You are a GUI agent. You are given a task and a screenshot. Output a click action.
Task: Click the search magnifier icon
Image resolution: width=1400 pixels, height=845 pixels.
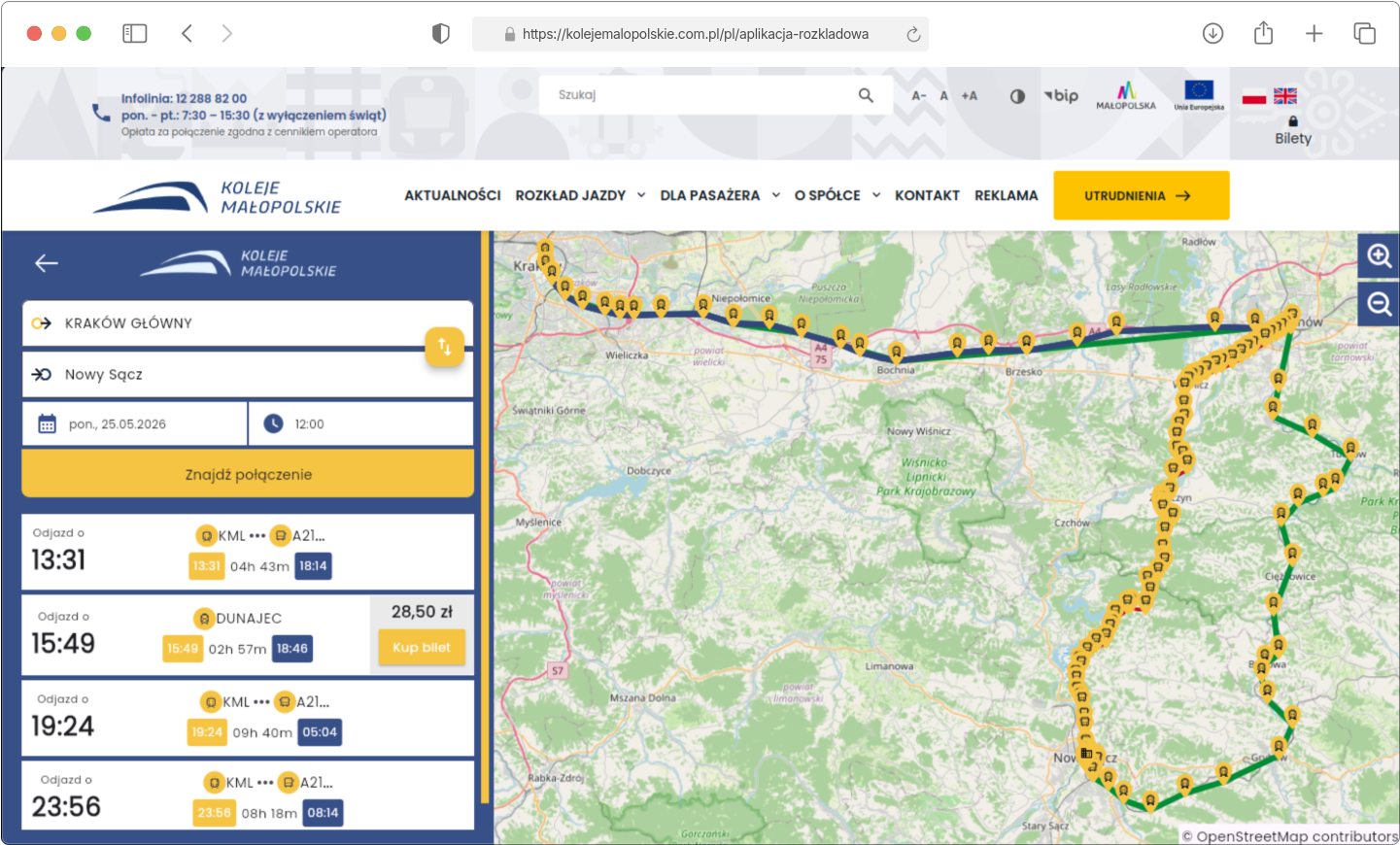click(866, 95)
